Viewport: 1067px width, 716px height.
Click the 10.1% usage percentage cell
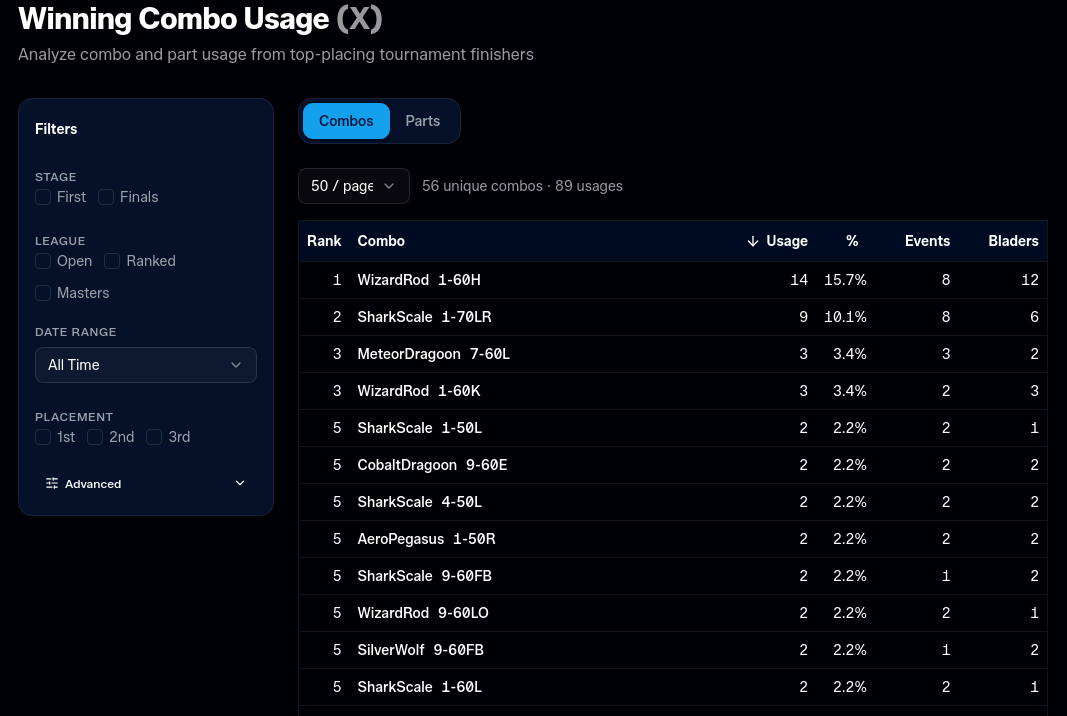[x=845, y=317]
